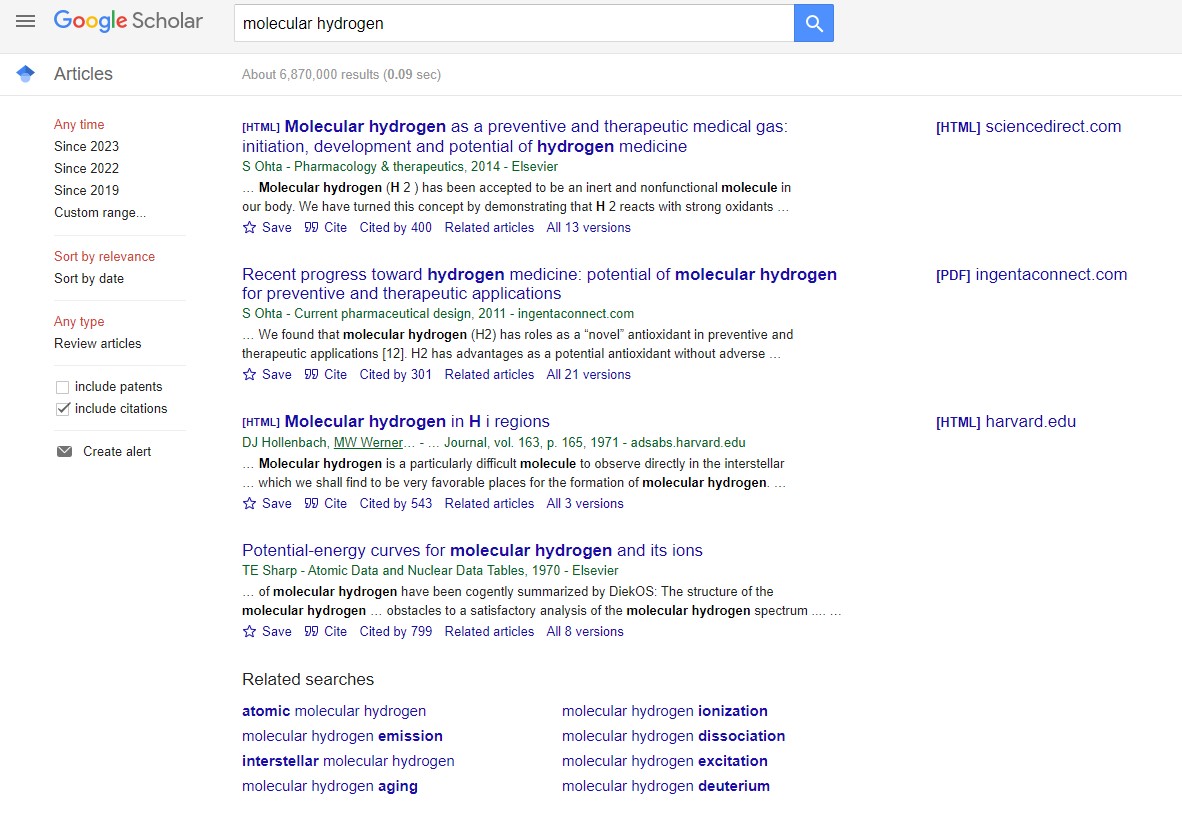This screenshot has width=1182, height=820.
Task: Open All 21 versions
Action: click(x=589, y=375)
